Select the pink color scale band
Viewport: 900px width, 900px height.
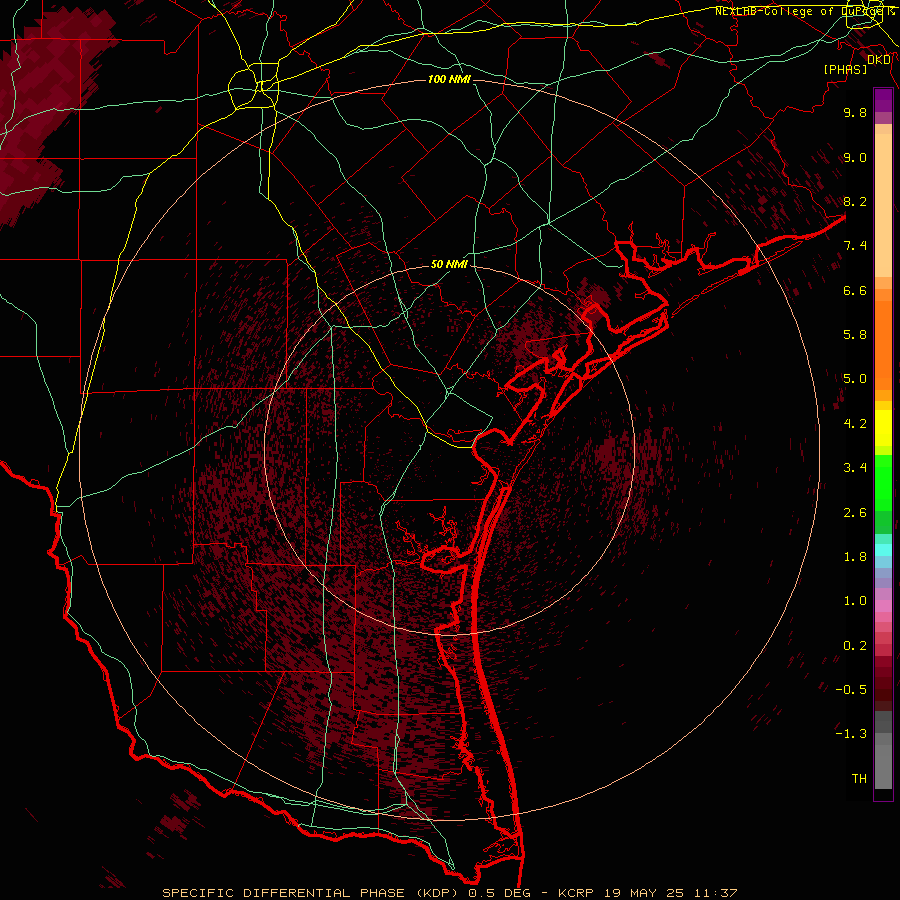pyautogui.click(x=883, y=606)
